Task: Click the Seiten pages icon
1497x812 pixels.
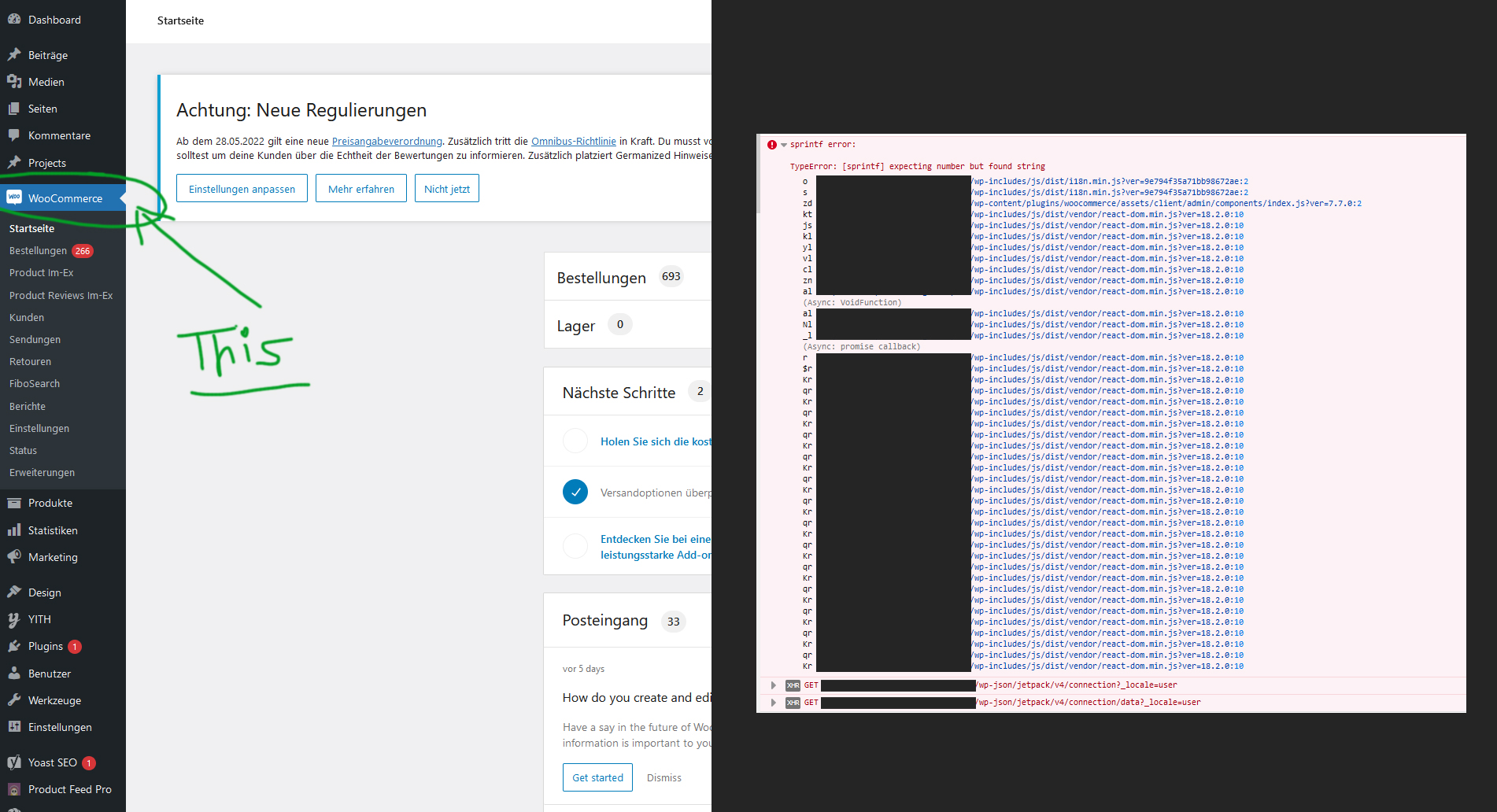Action: coord(14,109)
